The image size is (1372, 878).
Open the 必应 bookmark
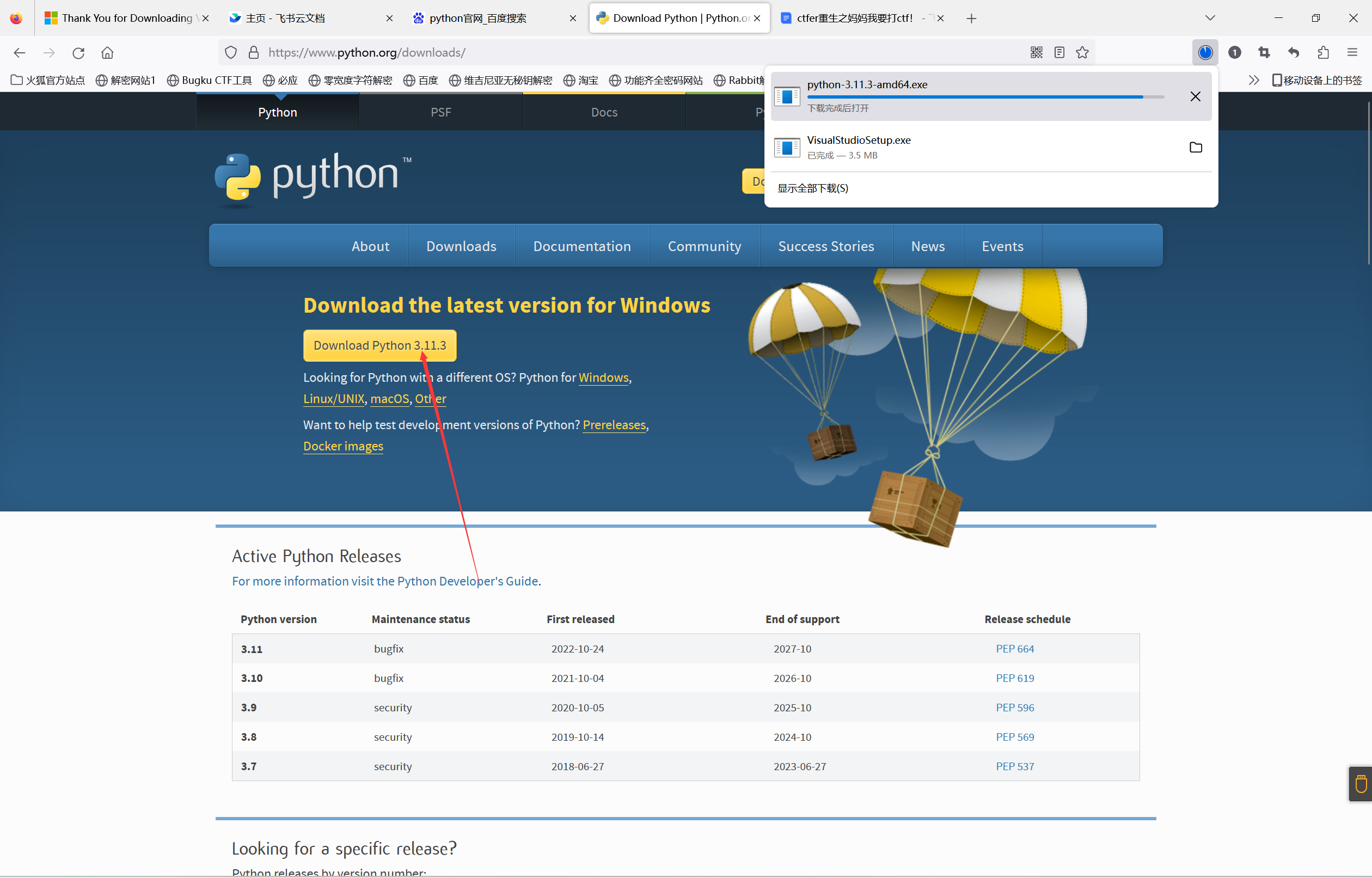(x=280, y=80)
